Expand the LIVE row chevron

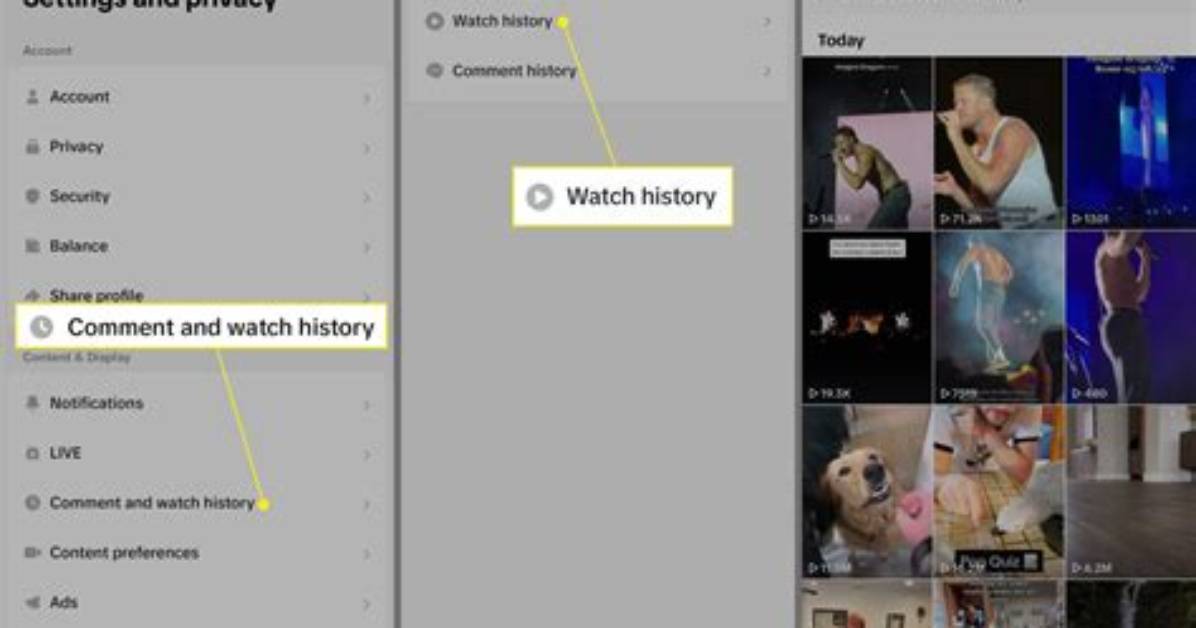click(367, 455)
